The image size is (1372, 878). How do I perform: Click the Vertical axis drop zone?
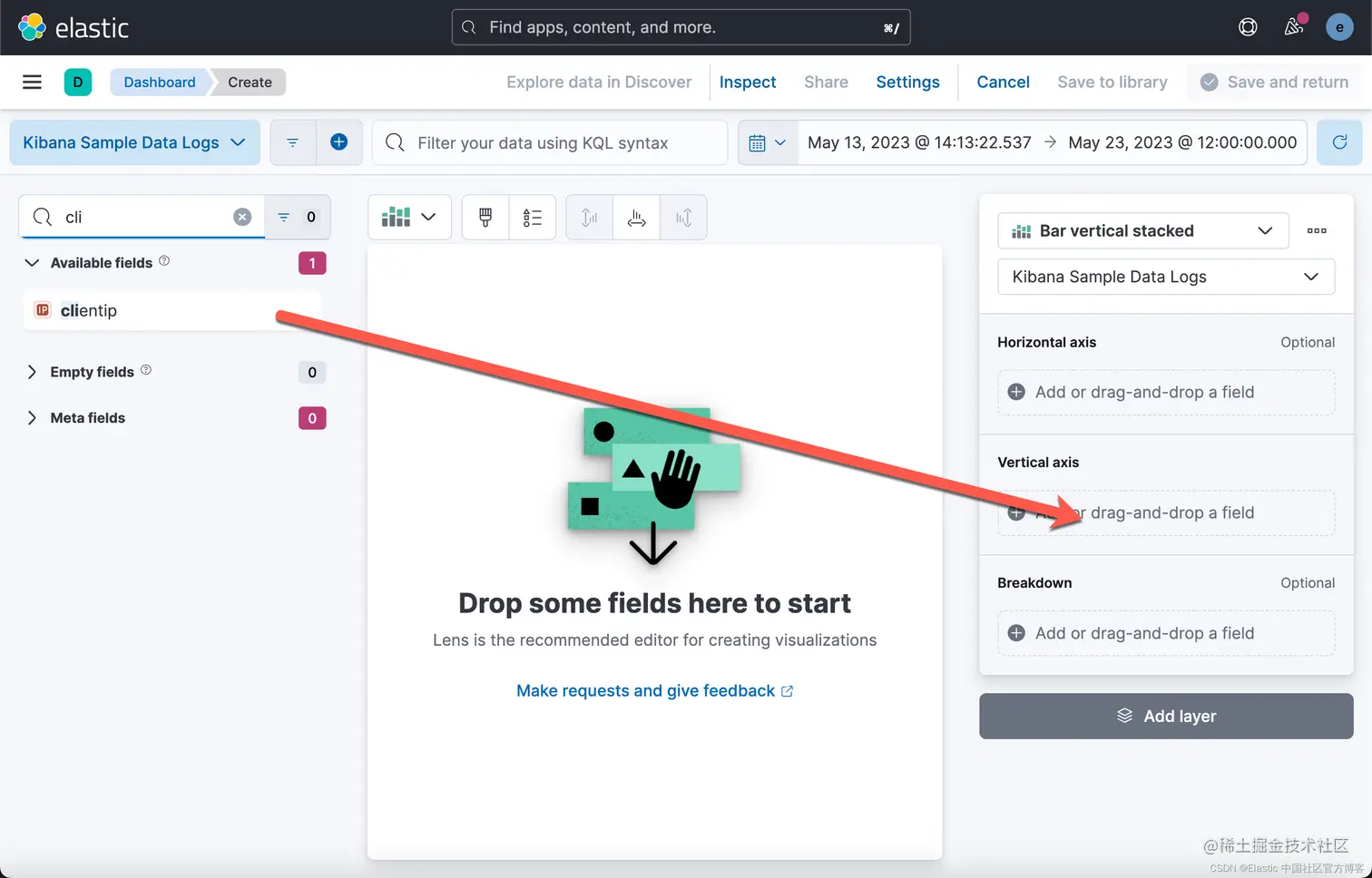pos(1166,512)
